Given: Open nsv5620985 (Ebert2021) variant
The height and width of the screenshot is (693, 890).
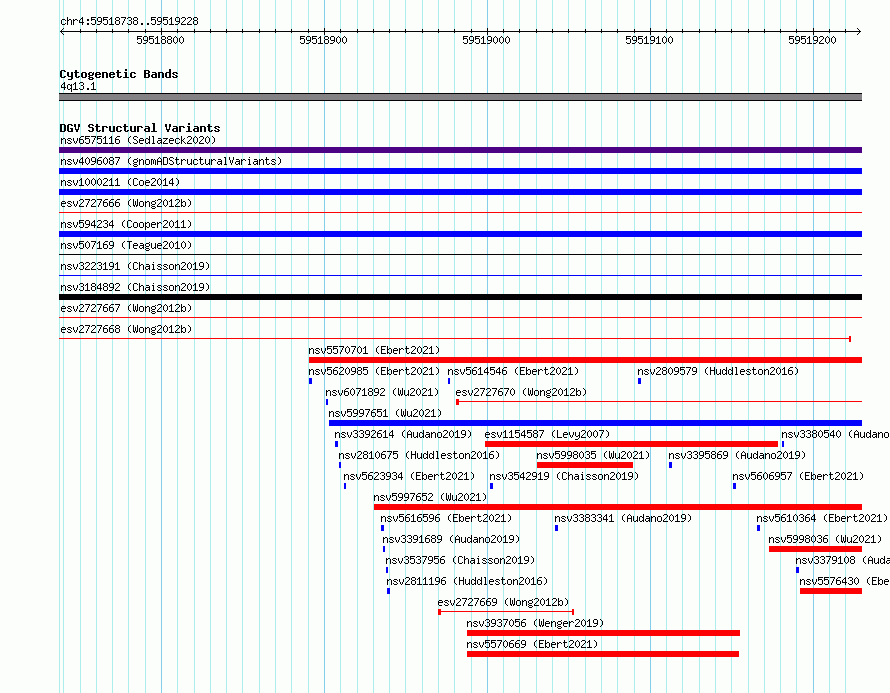Looking at the screenshot, I should 374,371.
